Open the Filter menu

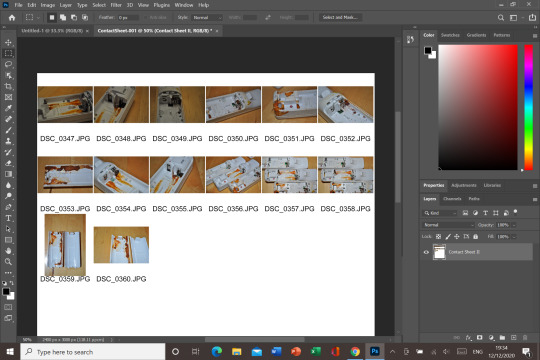(116, 5)
